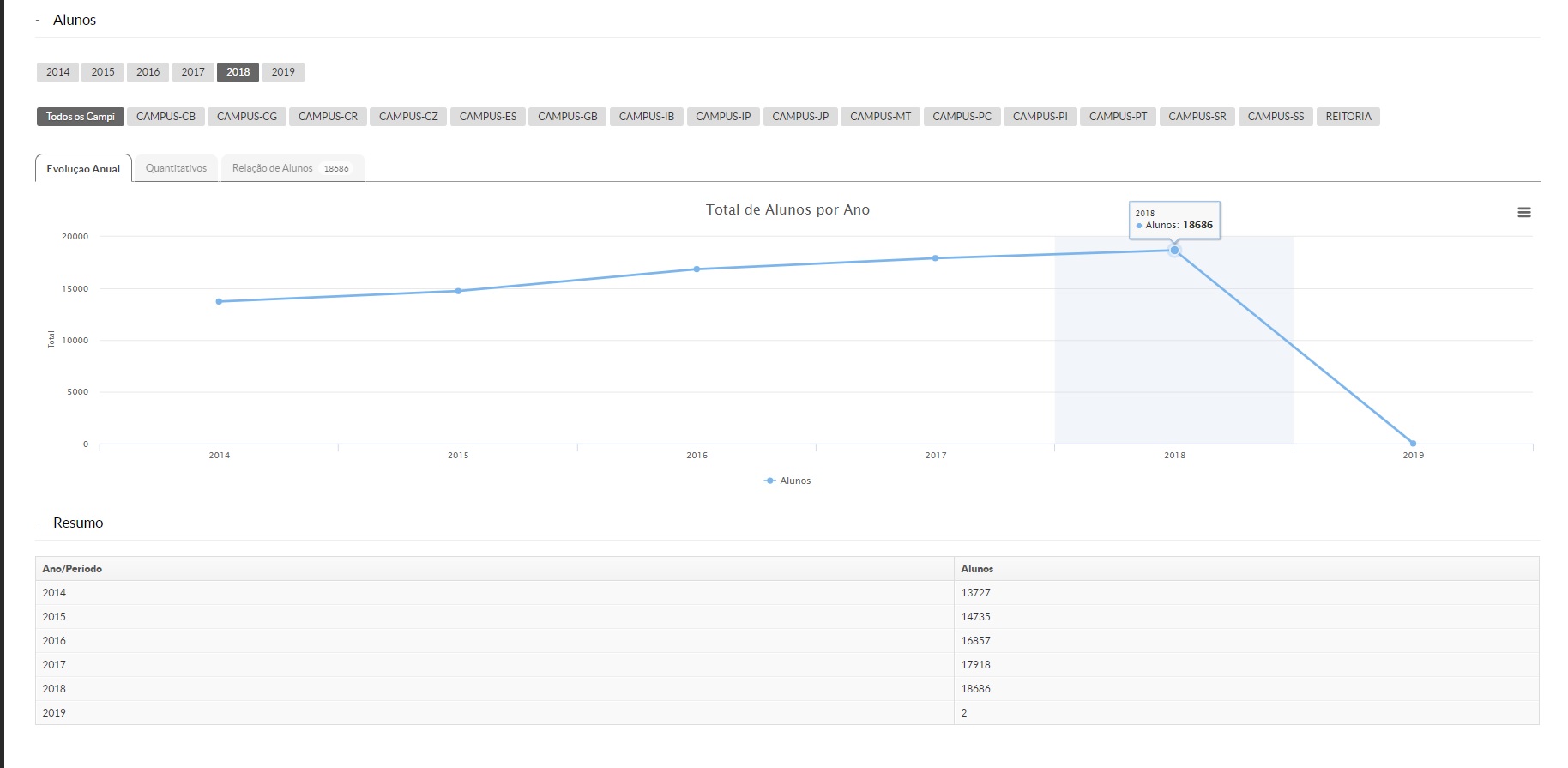Select the 2019 year filter

[x=283, y=72]
